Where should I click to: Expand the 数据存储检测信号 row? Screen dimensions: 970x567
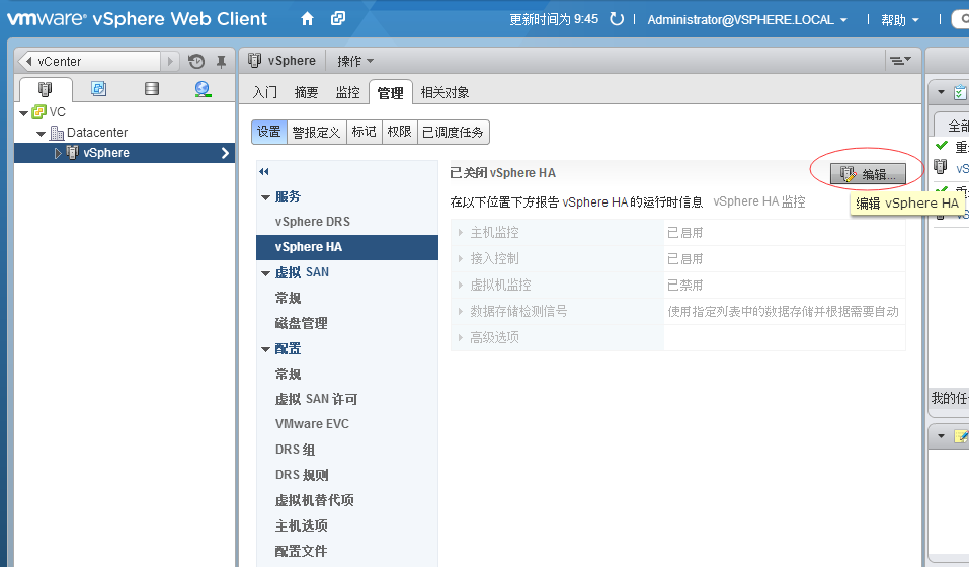(x=461, y=311)
